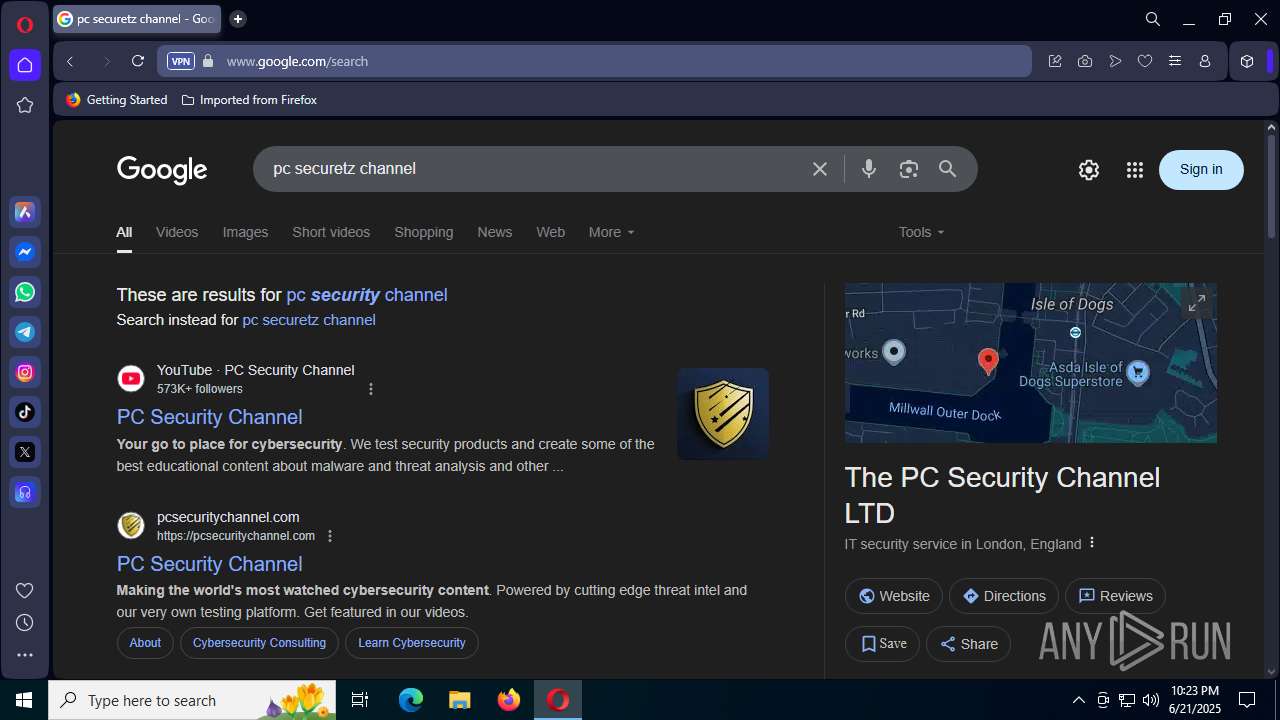Clear the Google search box
This screenshot has height=720, width=1280.
[820, 169]
